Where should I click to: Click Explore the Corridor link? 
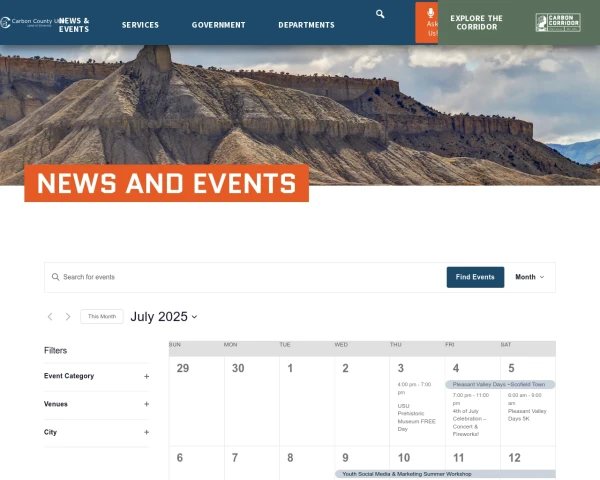(x=476, y=23)
